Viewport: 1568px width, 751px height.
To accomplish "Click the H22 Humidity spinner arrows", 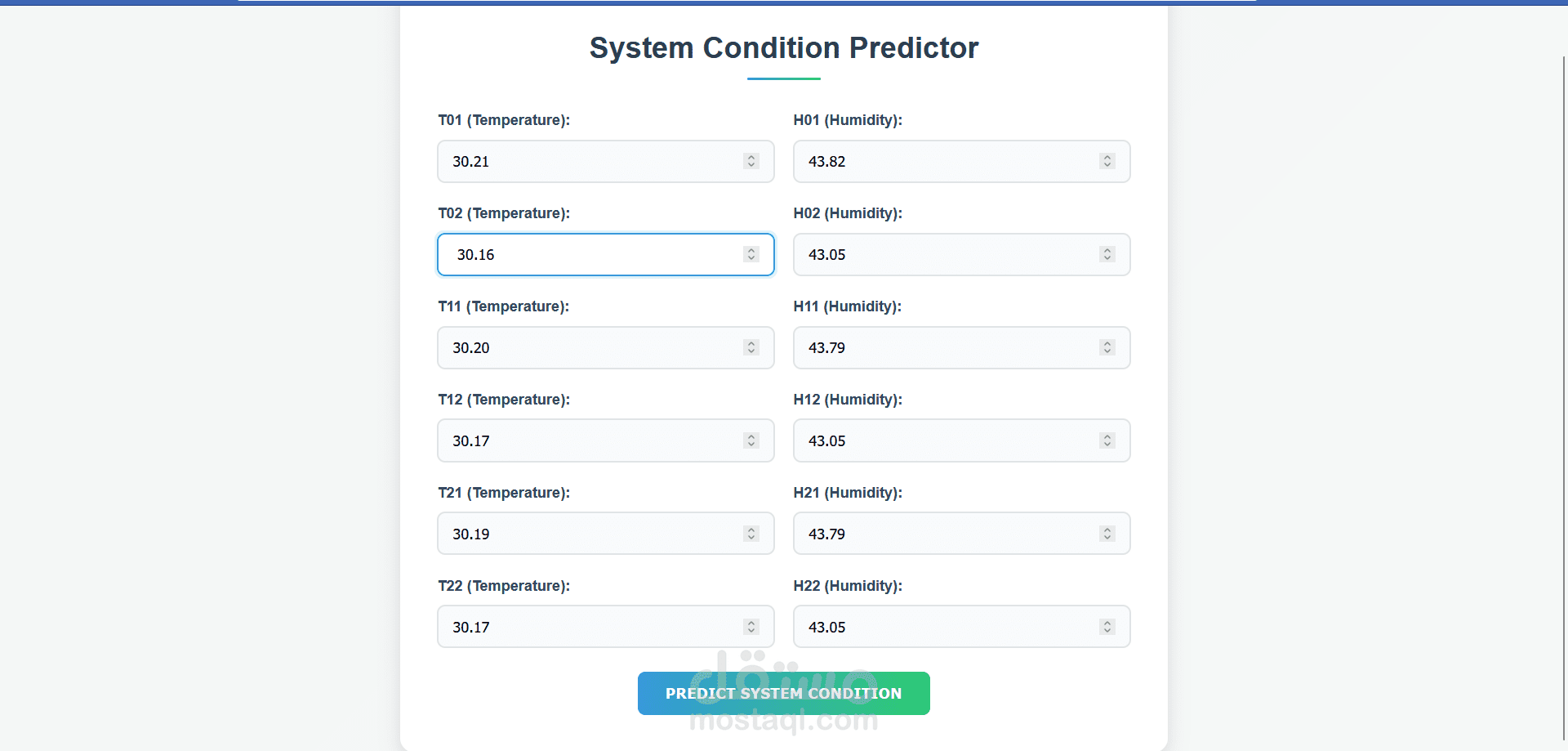I will (x=1107, y=627).
